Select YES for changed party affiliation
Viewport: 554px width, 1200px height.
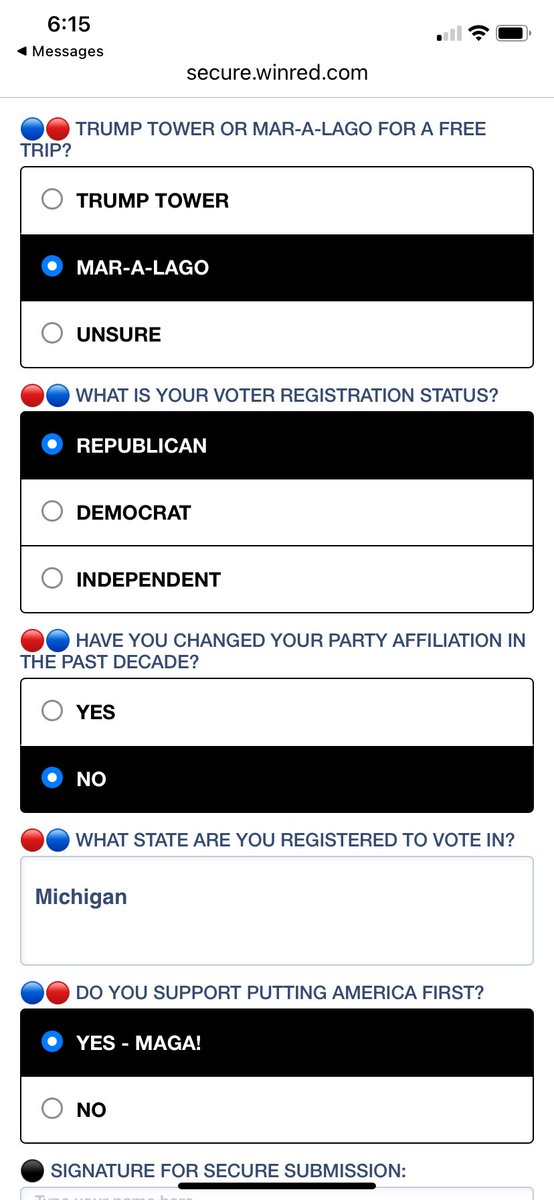click(277, 712)
